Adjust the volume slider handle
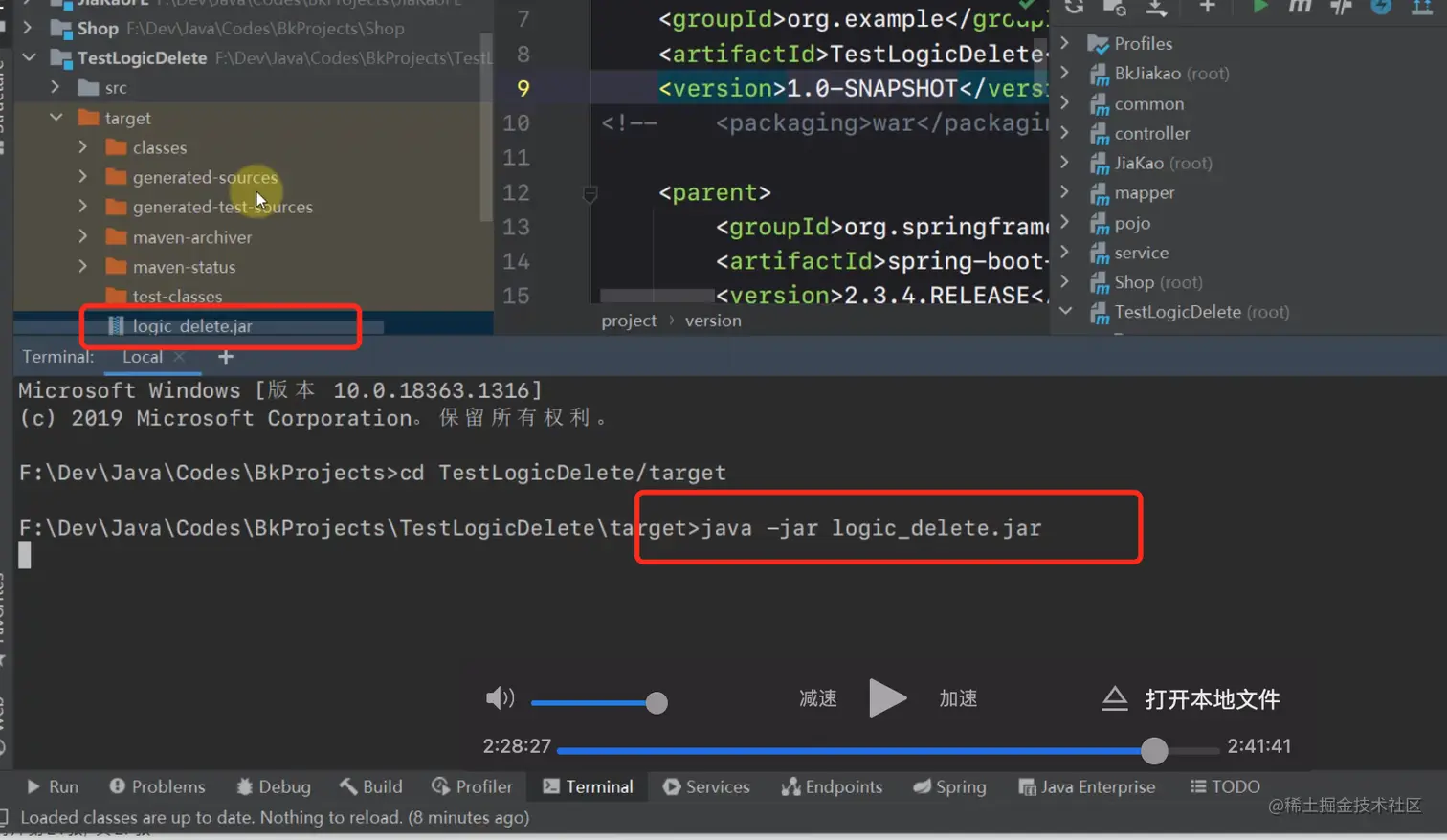Viewport: 1447px width, 840px height. coord(657,703)
